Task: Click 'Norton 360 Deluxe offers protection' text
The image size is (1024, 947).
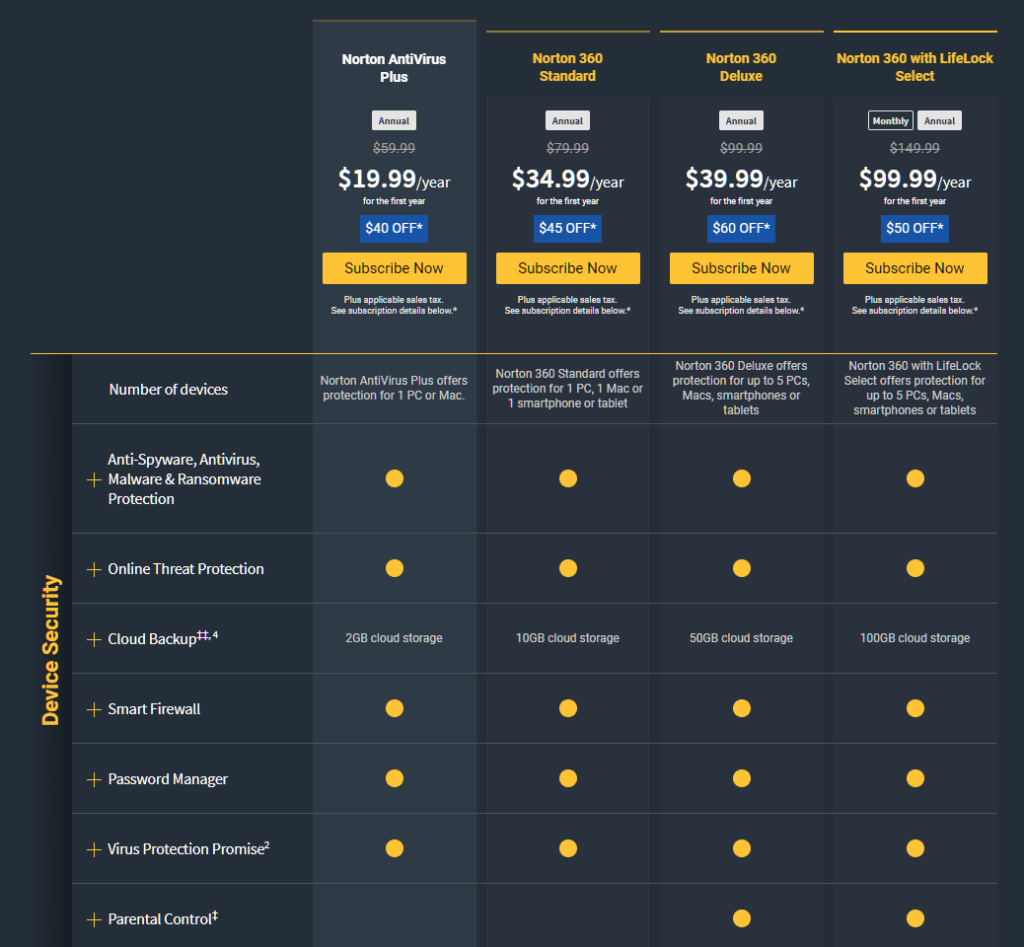Action: point(741,388)
